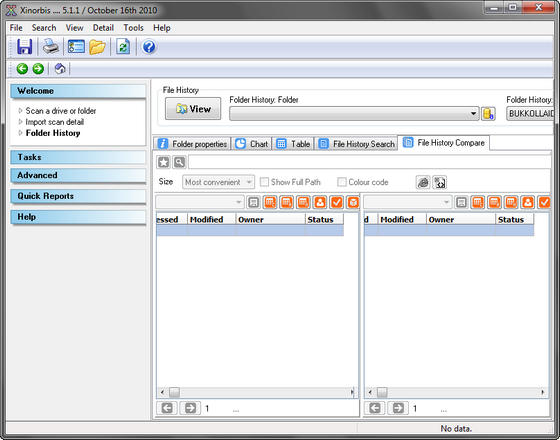560x440 pixels.
Task: Expand the Quick Reports sidebar section
Action: coord(78,196)
